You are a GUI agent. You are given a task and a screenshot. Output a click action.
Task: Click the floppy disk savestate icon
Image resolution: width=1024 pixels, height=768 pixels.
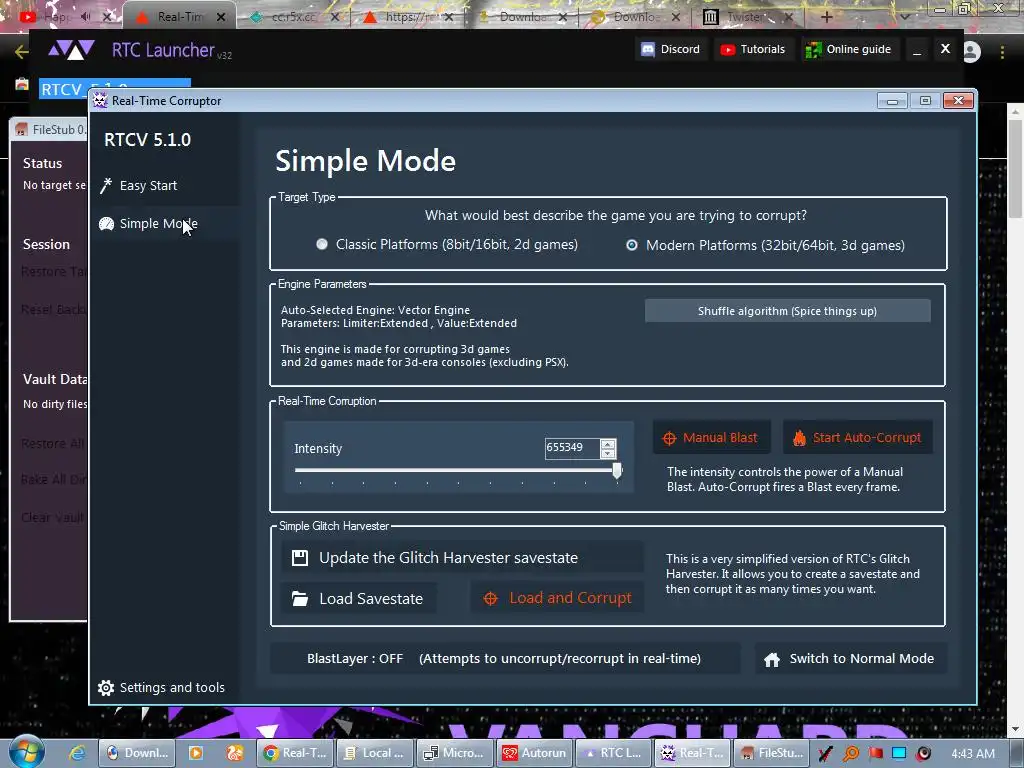(300, 558)
